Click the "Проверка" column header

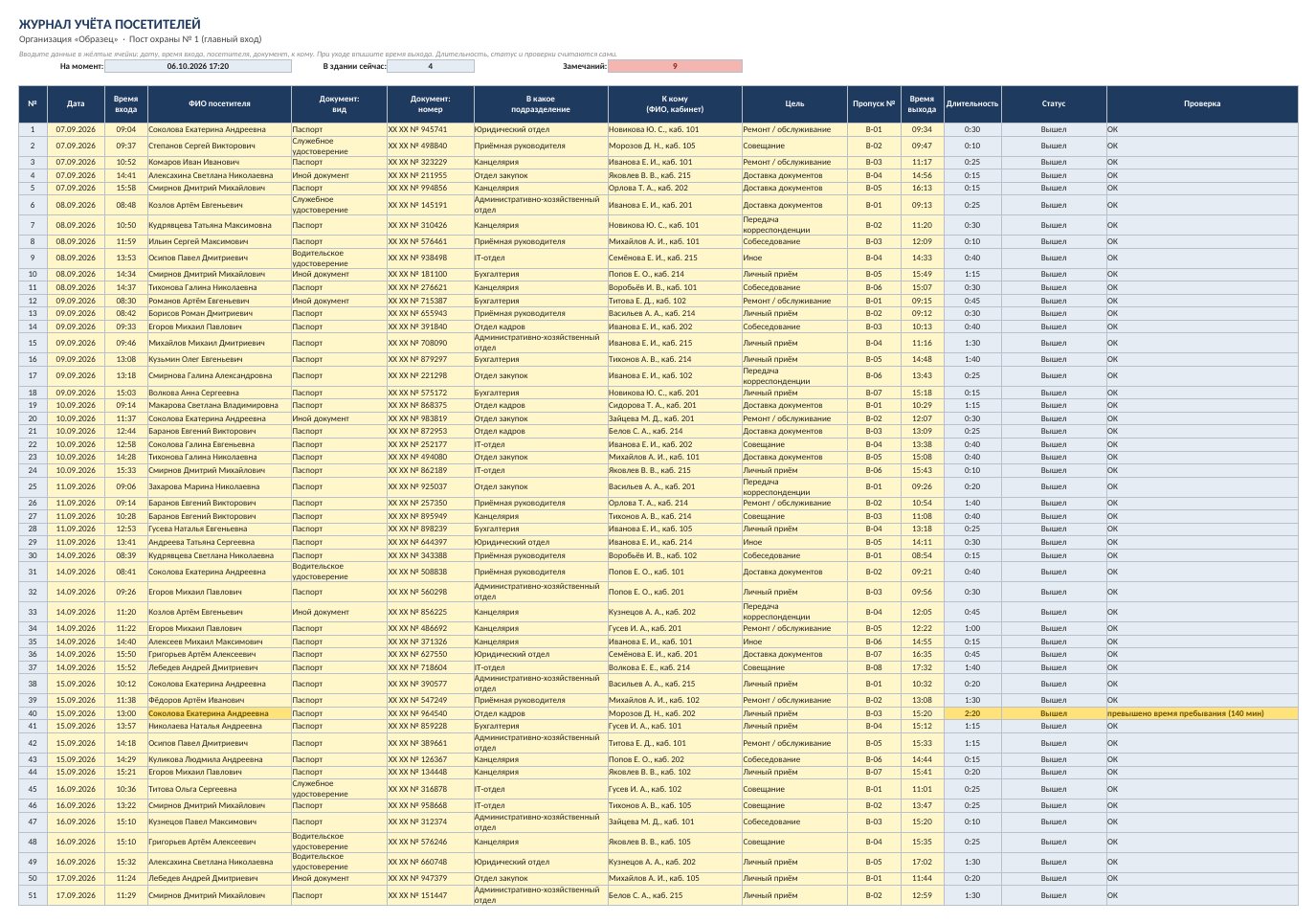tap(1202, 103)
